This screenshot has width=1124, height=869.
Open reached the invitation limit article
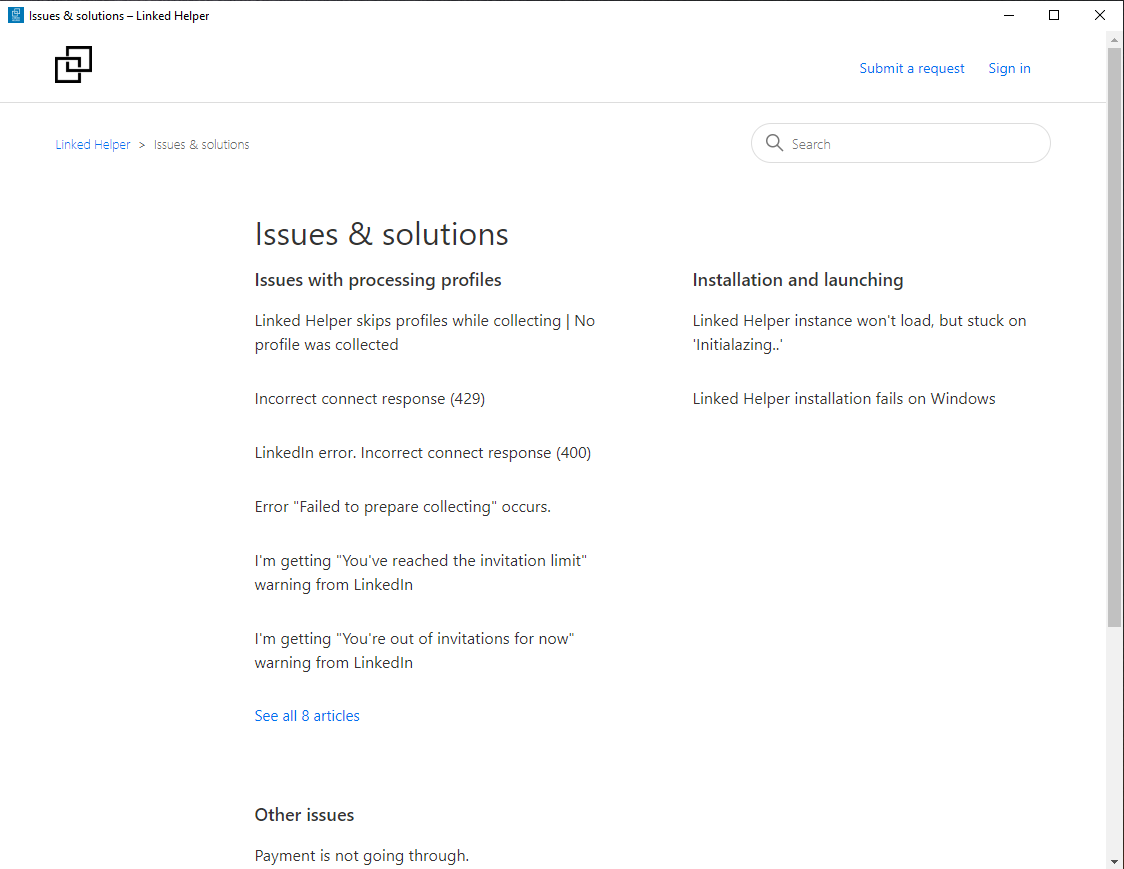(x=421, y=572)
